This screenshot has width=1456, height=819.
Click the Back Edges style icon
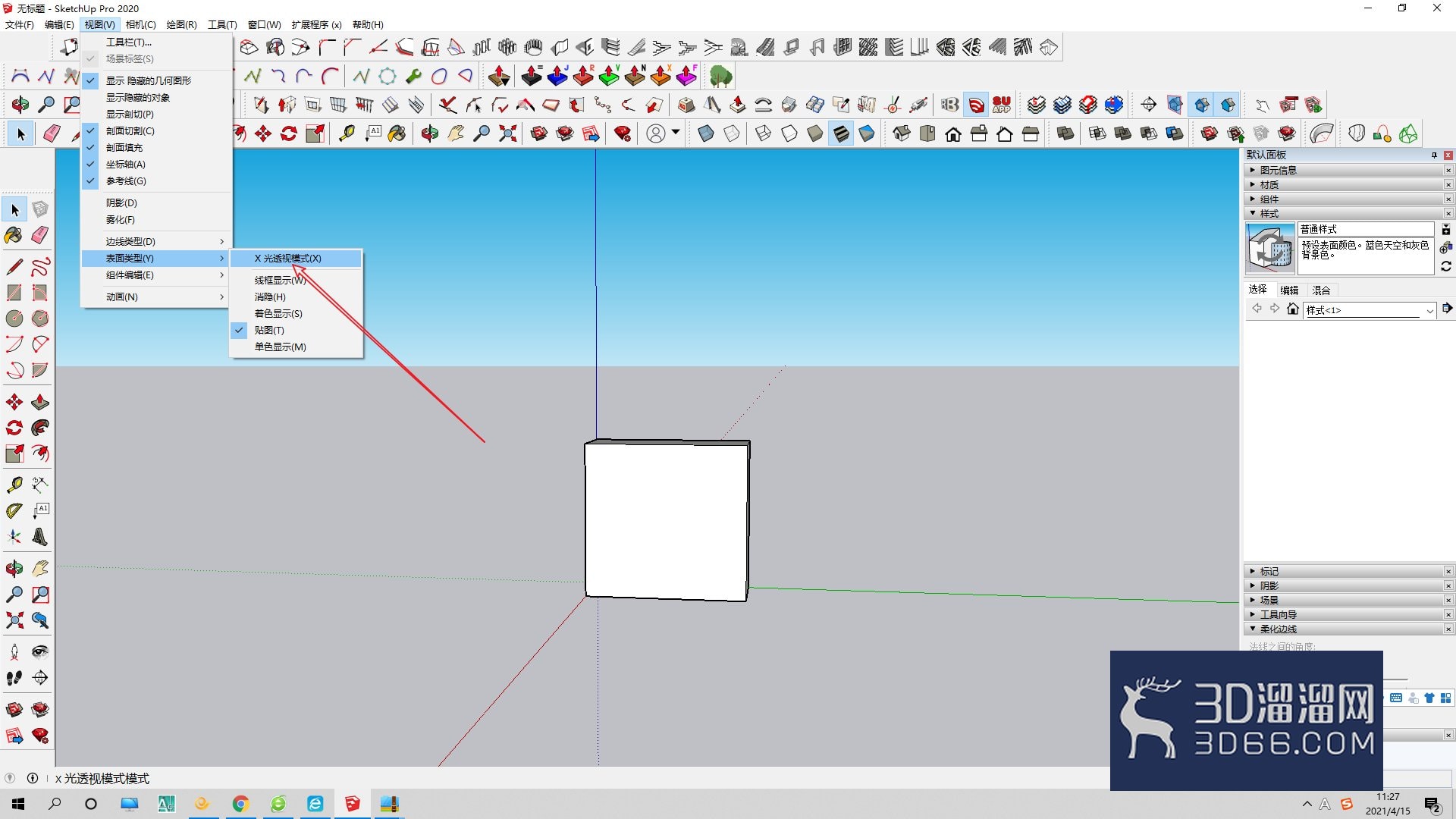point(732,134)
